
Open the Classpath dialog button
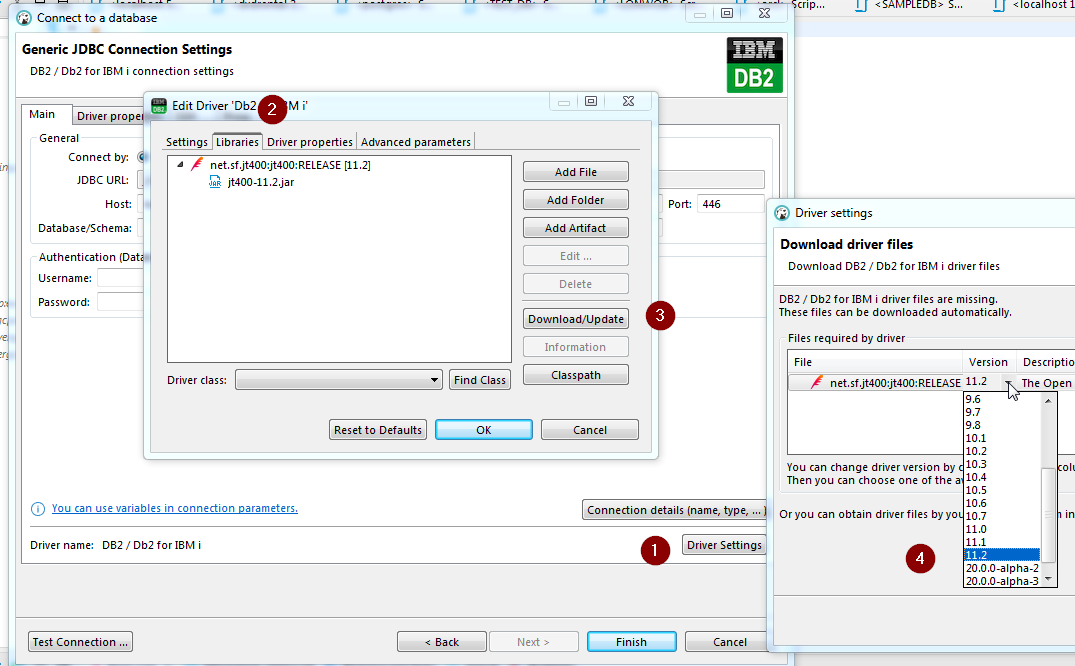[x=576, y=375]
